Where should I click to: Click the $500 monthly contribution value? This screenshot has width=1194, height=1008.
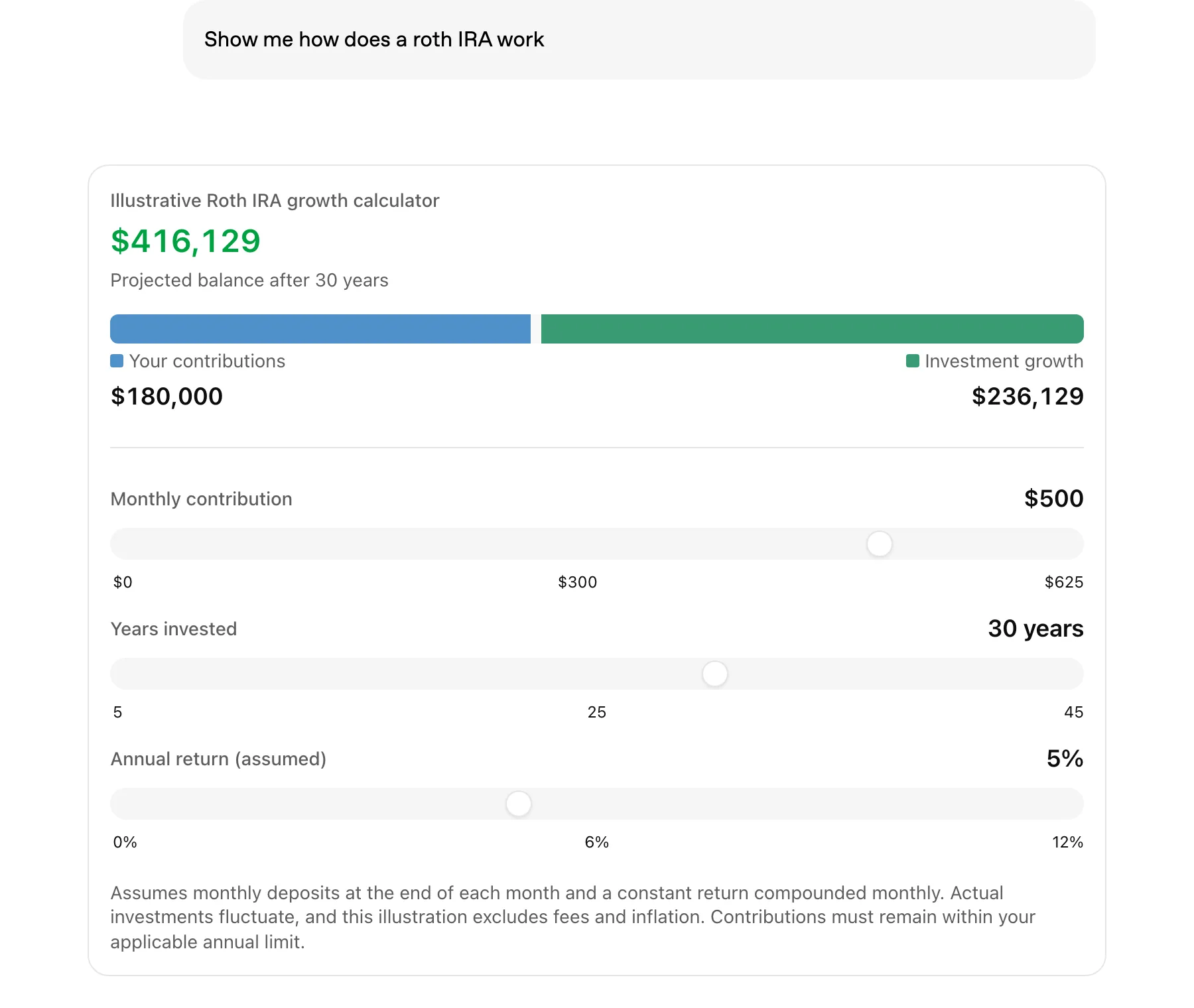(1053, 499)
